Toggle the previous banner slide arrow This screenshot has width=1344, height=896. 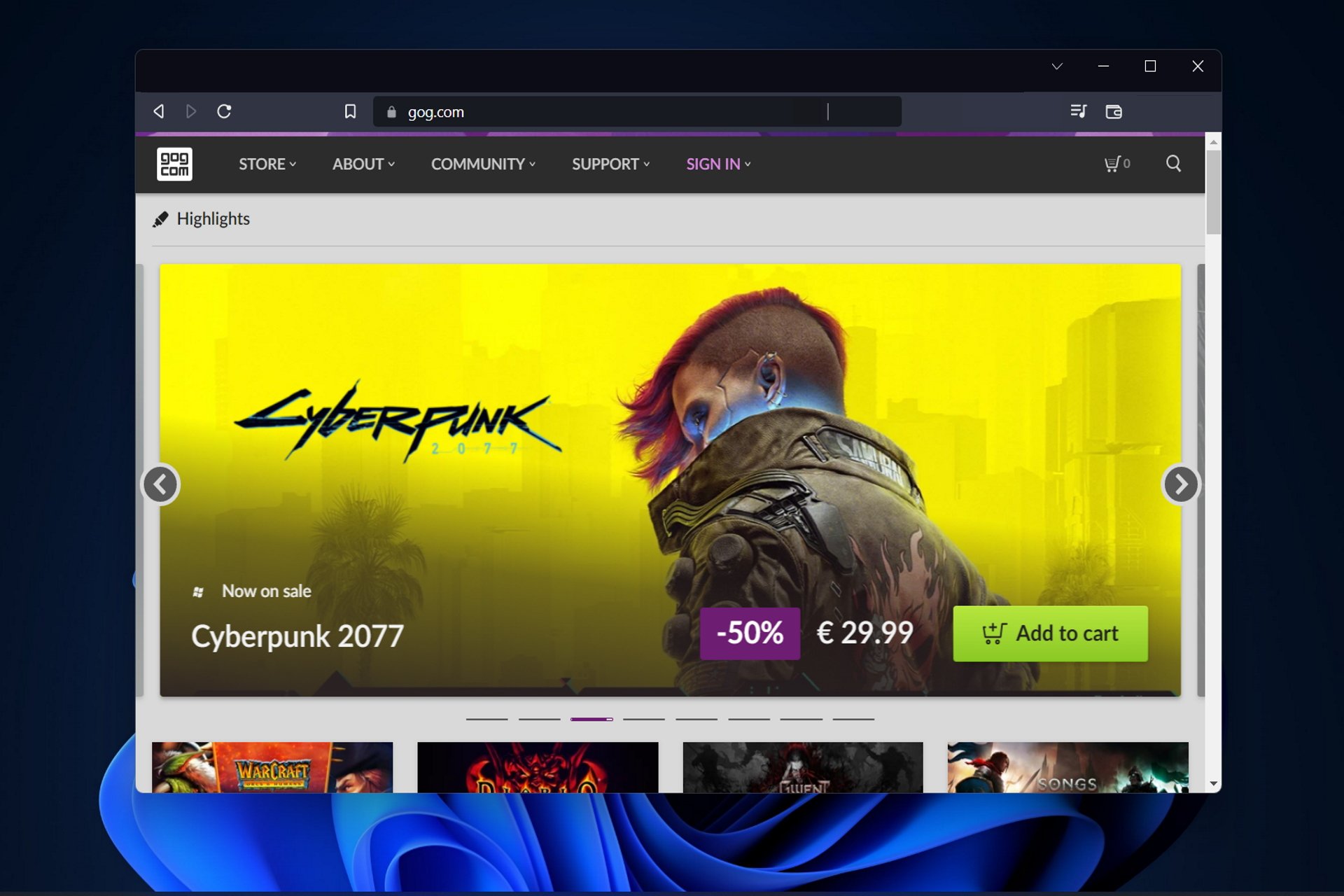163,484
